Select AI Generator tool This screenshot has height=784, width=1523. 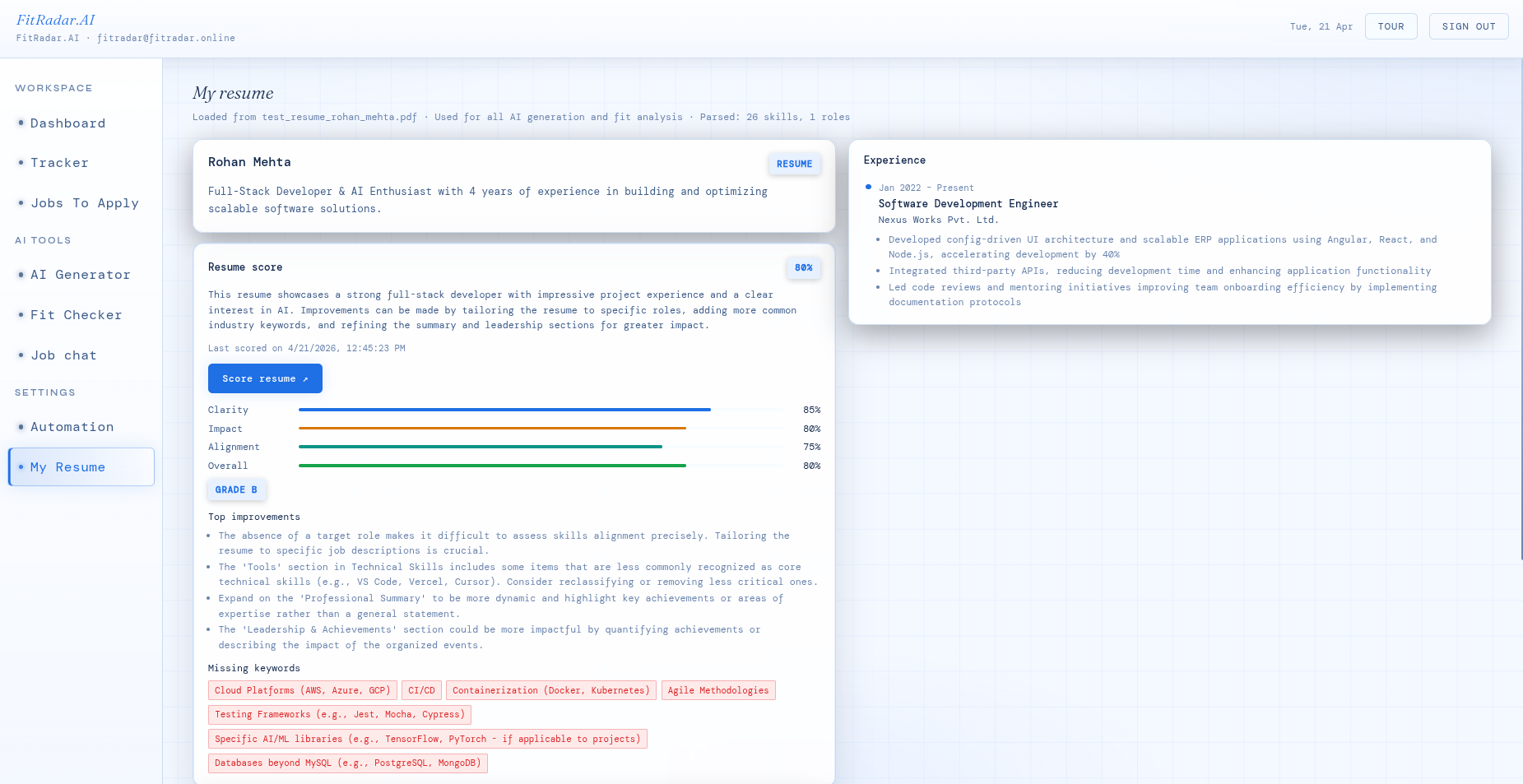81,275
